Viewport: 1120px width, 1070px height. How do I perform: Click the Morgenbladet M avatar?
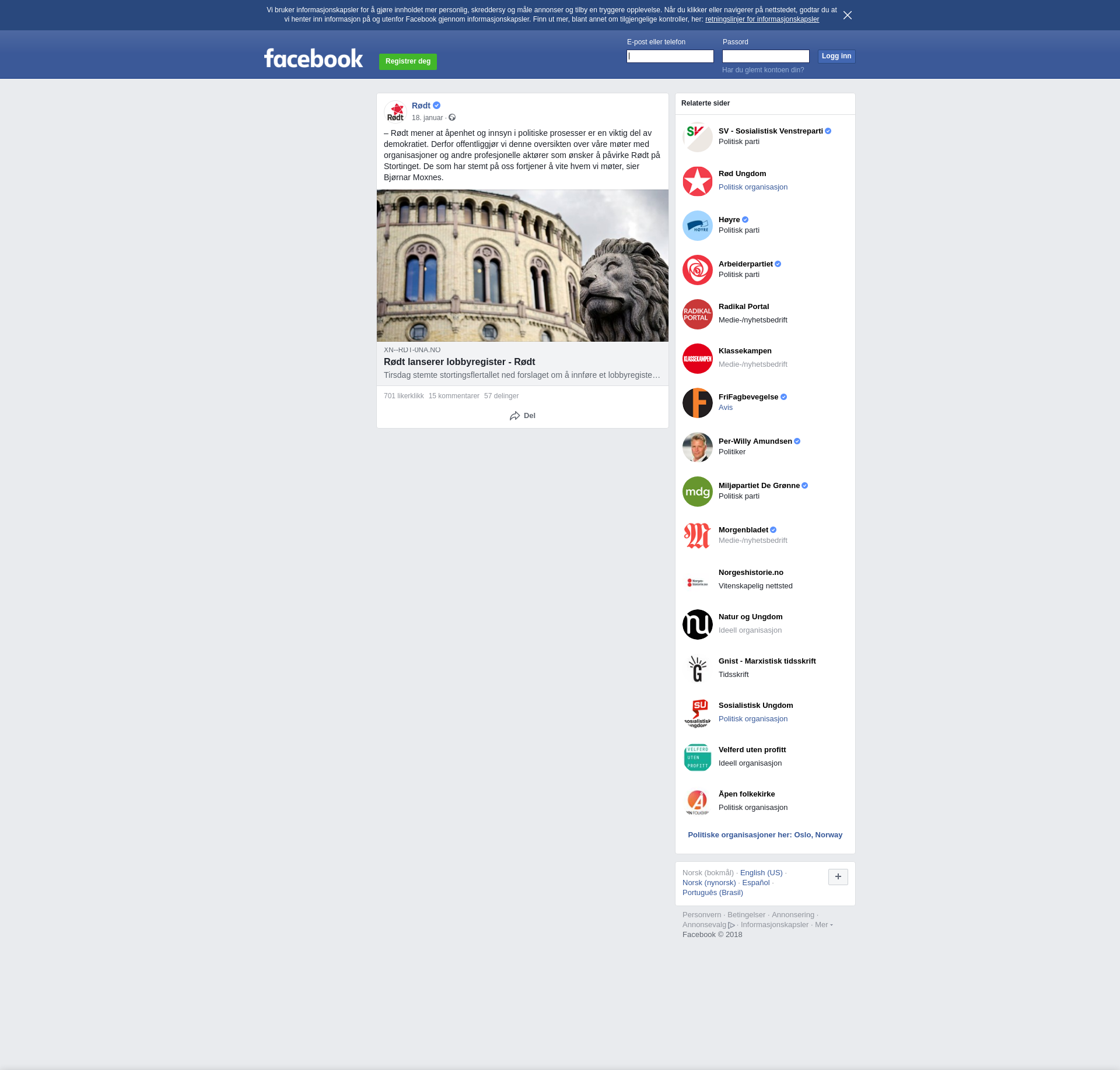point(698,536)
